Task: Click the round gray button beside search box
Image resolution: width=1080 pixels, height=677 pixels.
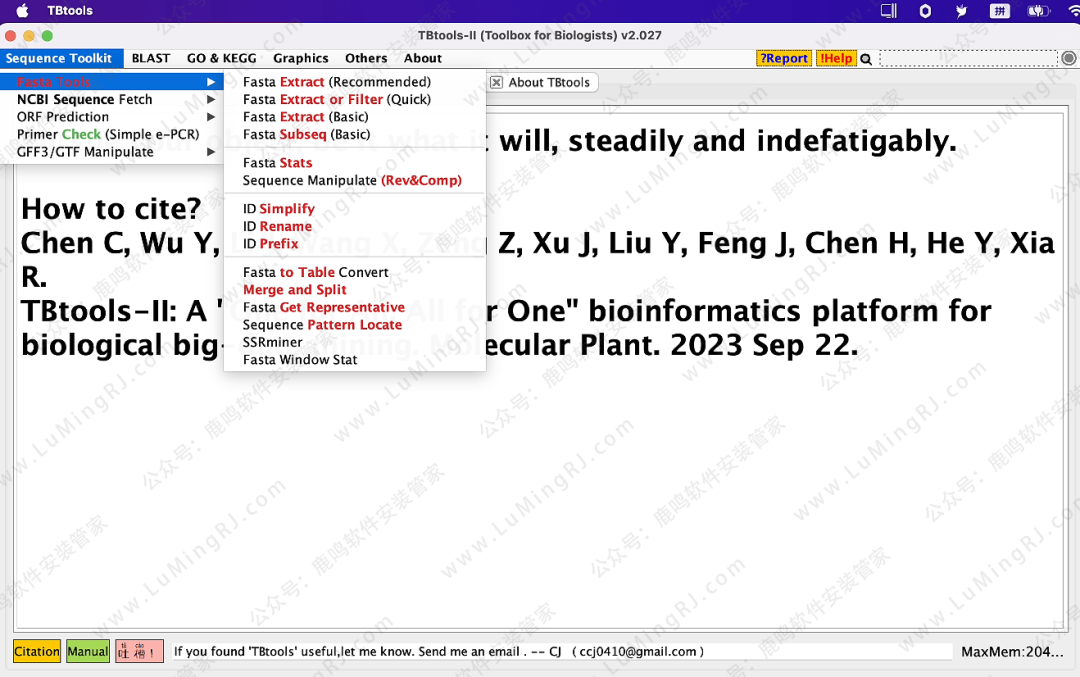Action: pos(1068,59)
